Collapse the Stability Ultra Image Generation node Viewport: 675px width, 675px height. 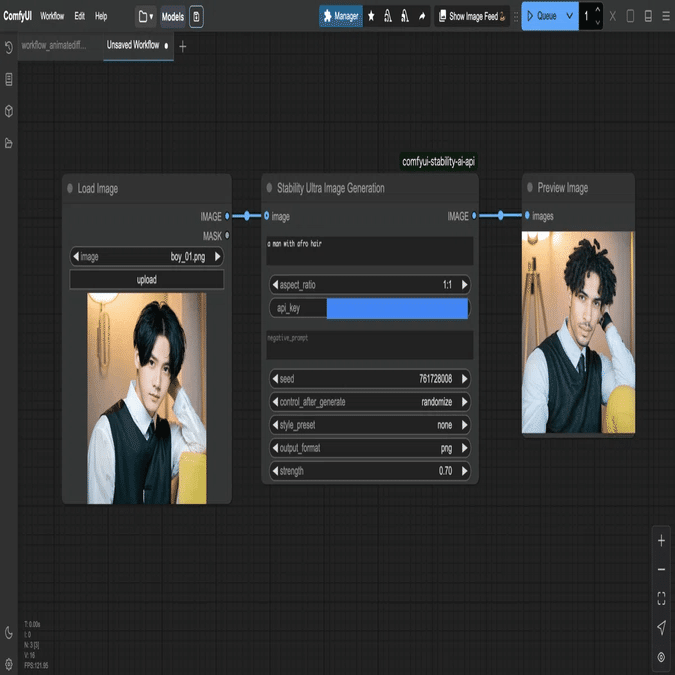[269, 188]
